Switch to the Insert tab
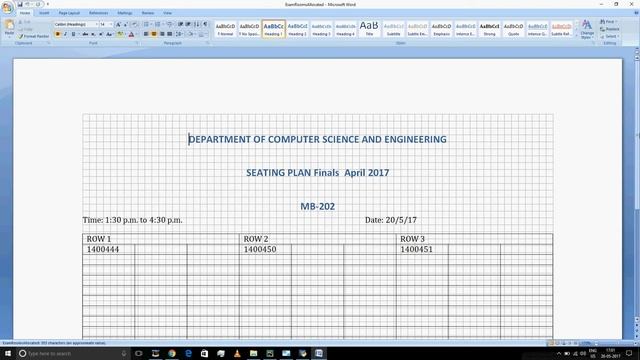The width and height of the screenshot is (640, 360). (x=44, y=13)
